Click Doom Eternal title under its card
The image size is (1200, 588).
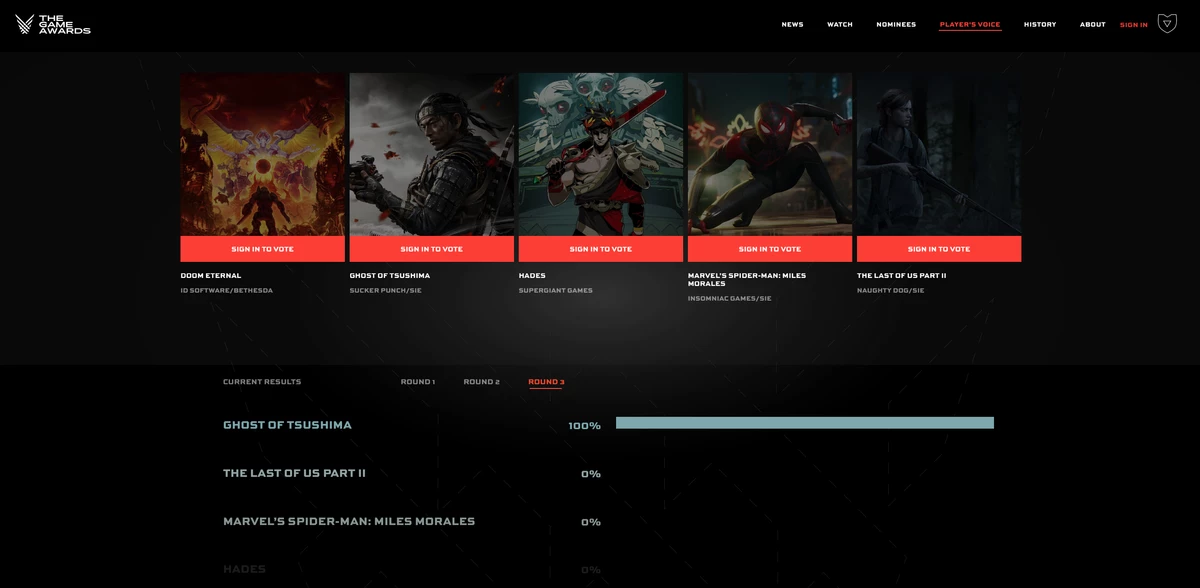211,276
